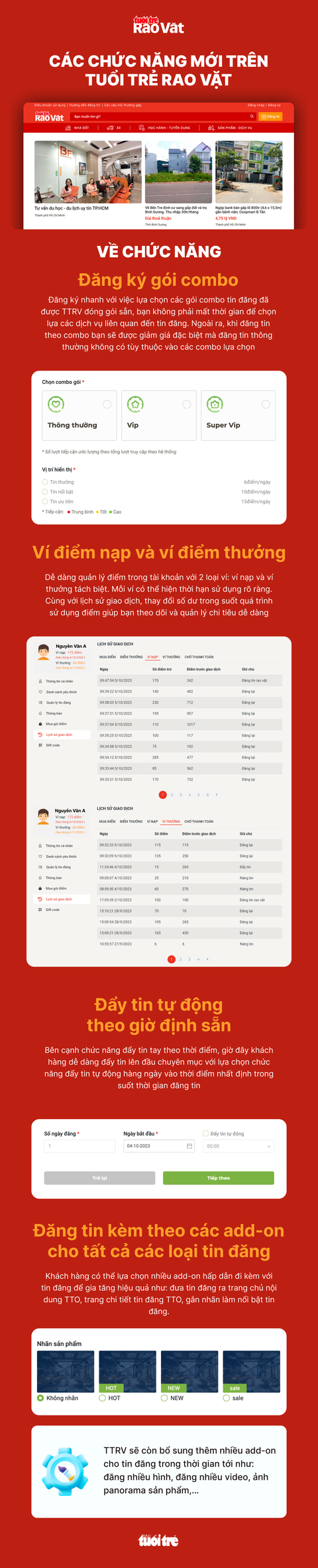Click Nguyễn Văn A avatar in top panel
This screenshot has width=318, height=1568.
point(44,651)
